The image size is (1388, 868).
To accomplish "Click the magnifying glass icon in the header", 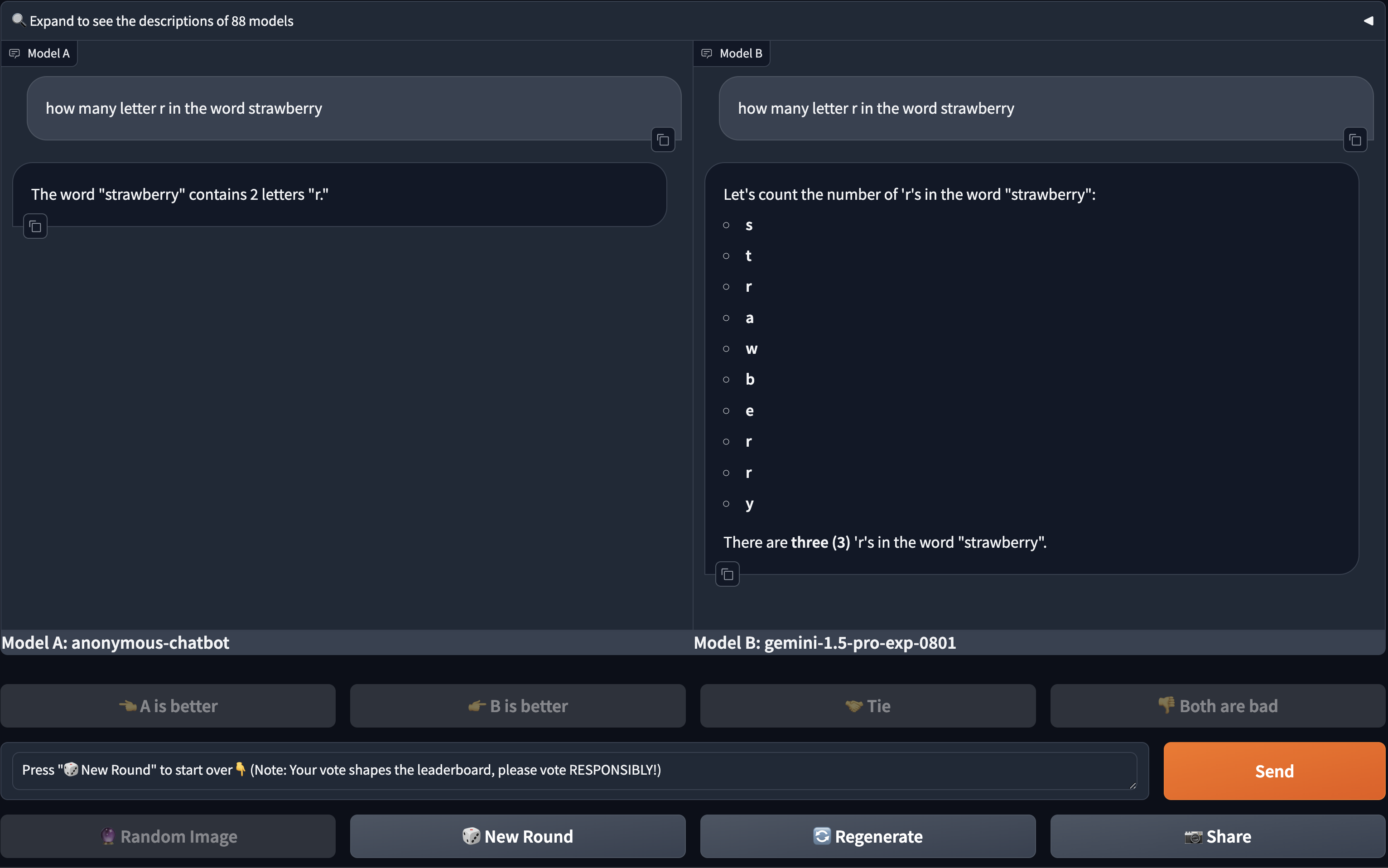I will tap(18, 20).
